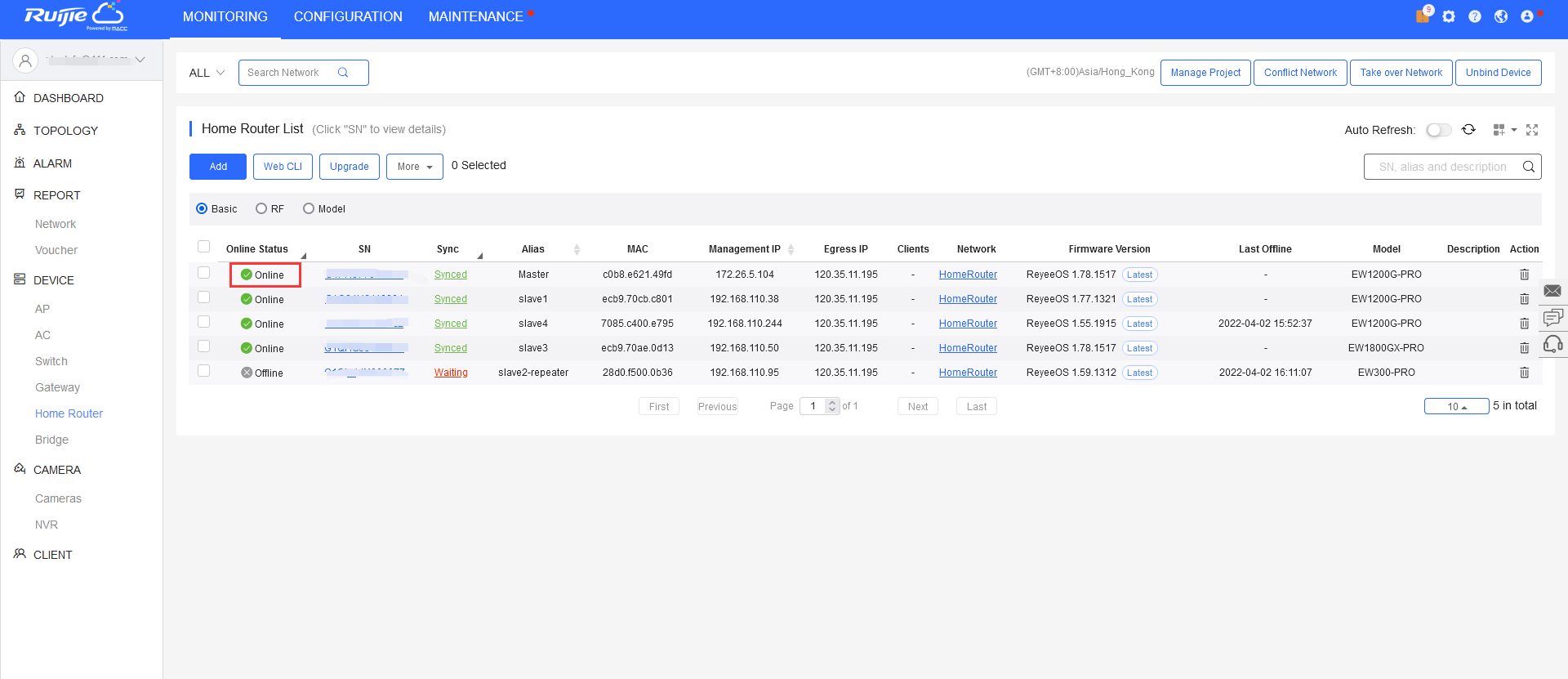
Task: Open the help question mark icon
Action: click(1475, 16)
